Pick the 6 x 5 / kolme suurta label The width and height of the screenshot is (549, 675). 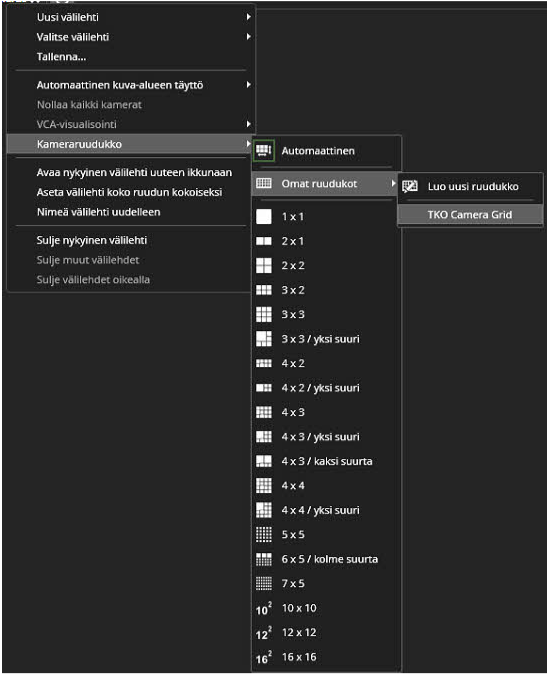tap(330, 559)
